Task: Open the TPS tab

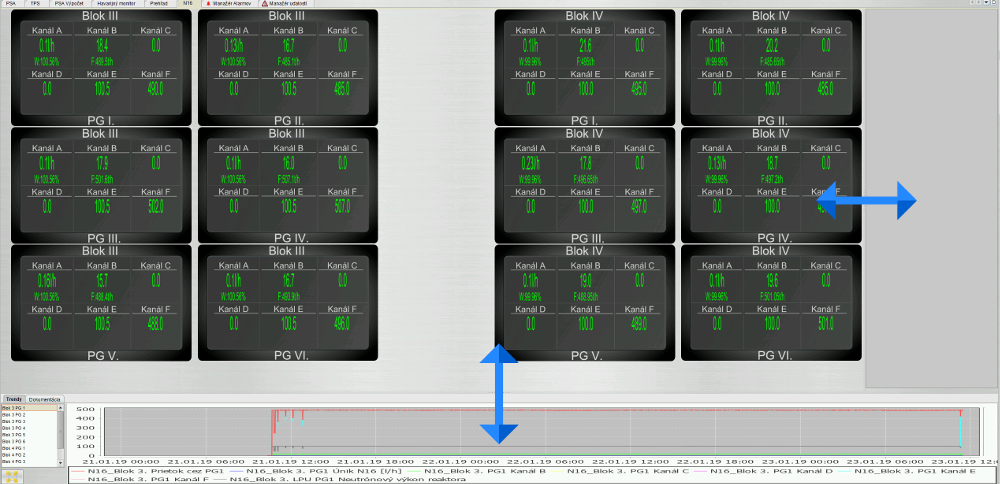Action: coord(35,4)
